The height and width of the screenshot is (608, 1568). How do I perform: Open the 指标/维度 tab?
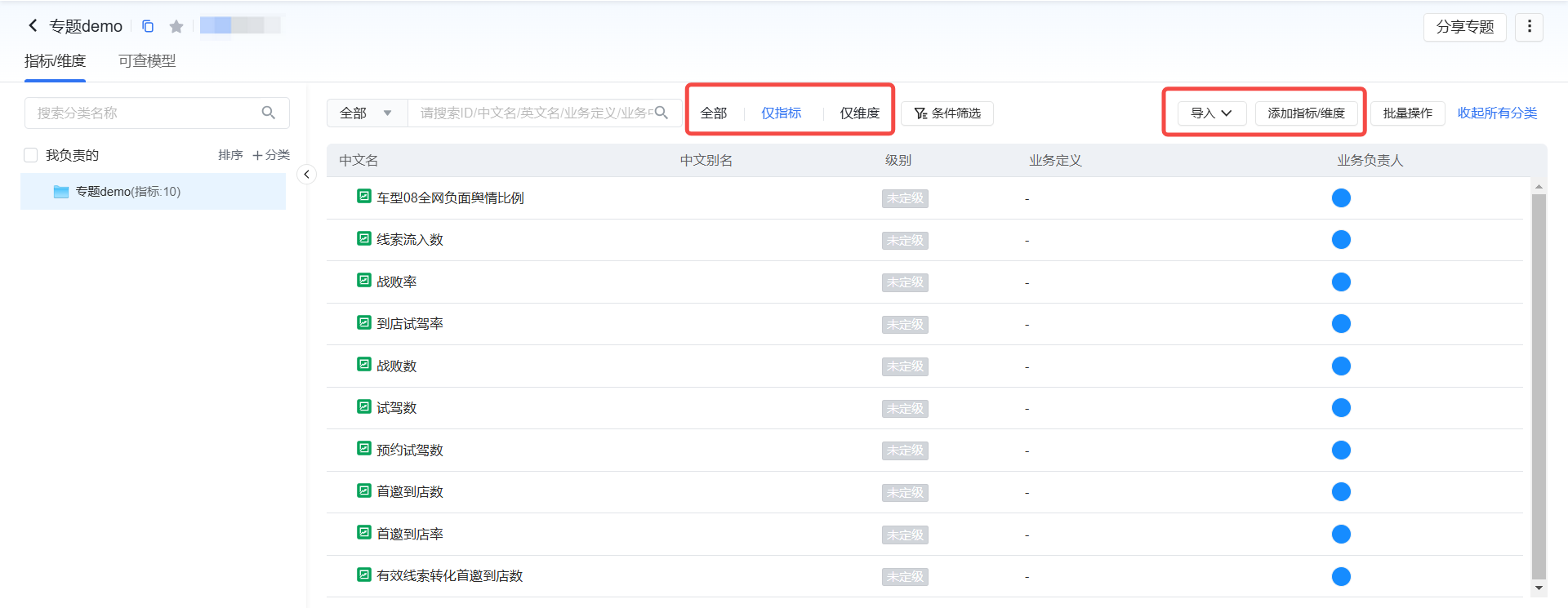coord(55,61)
